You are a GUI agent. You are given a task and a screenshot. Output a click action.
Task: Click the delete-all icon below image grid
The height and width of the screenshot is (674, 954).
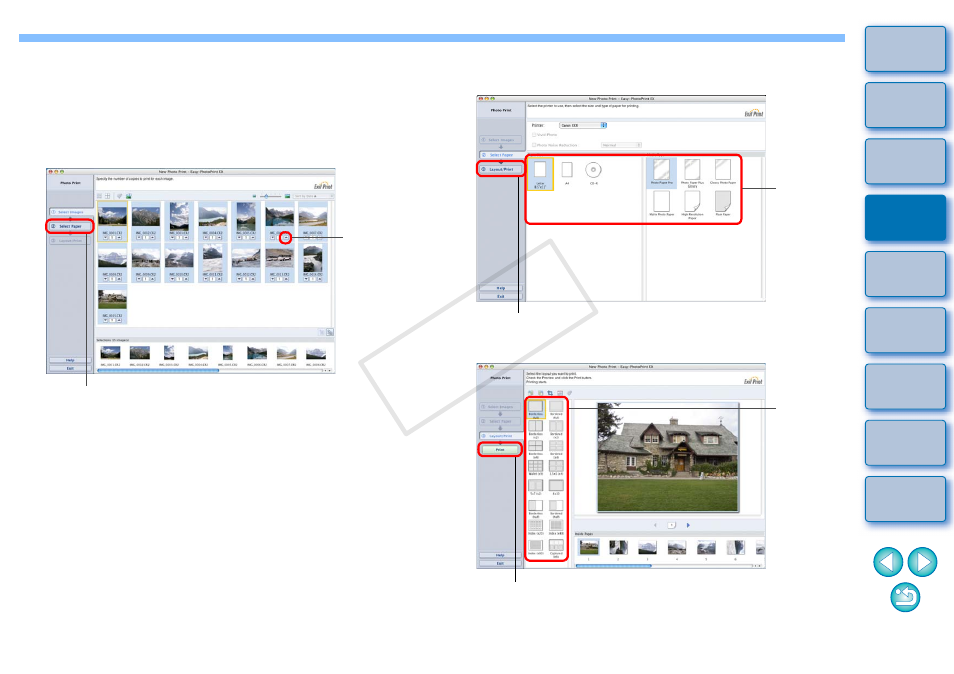coord(330,333)
